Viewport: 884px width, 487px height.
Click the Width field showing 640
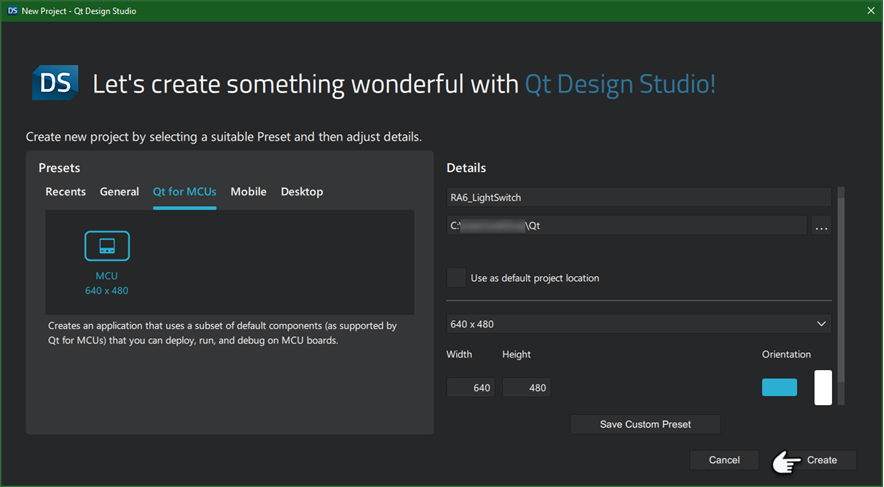[472, 387]
